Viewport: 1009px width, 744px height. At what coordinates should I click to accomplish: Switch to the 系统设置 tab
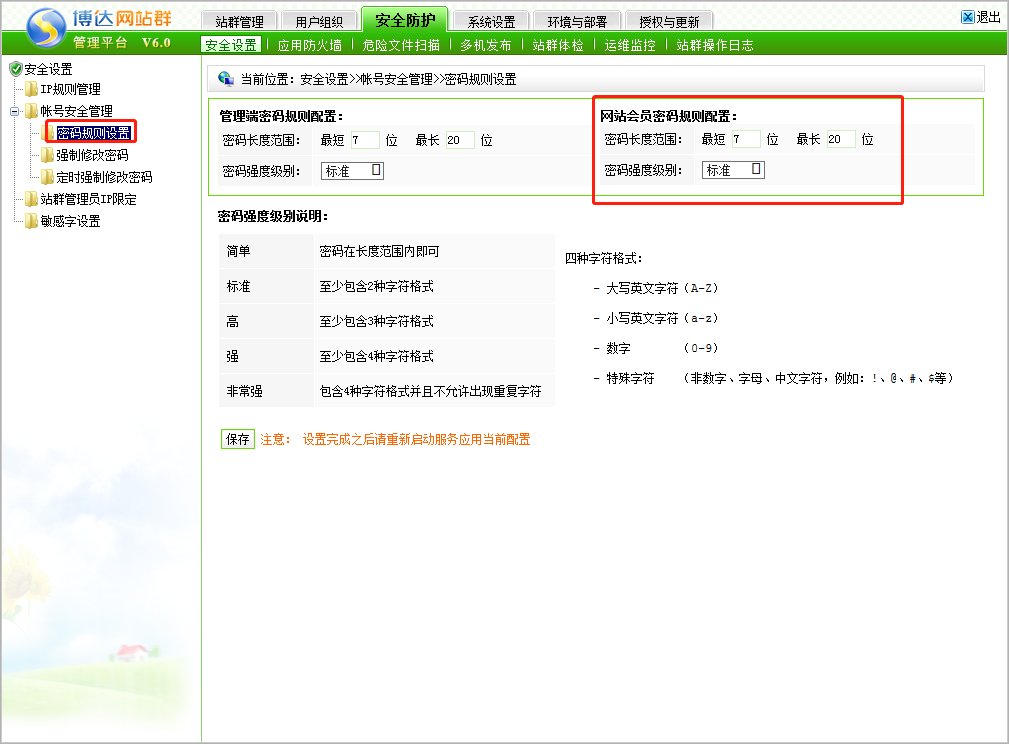[x=491, y=22]
